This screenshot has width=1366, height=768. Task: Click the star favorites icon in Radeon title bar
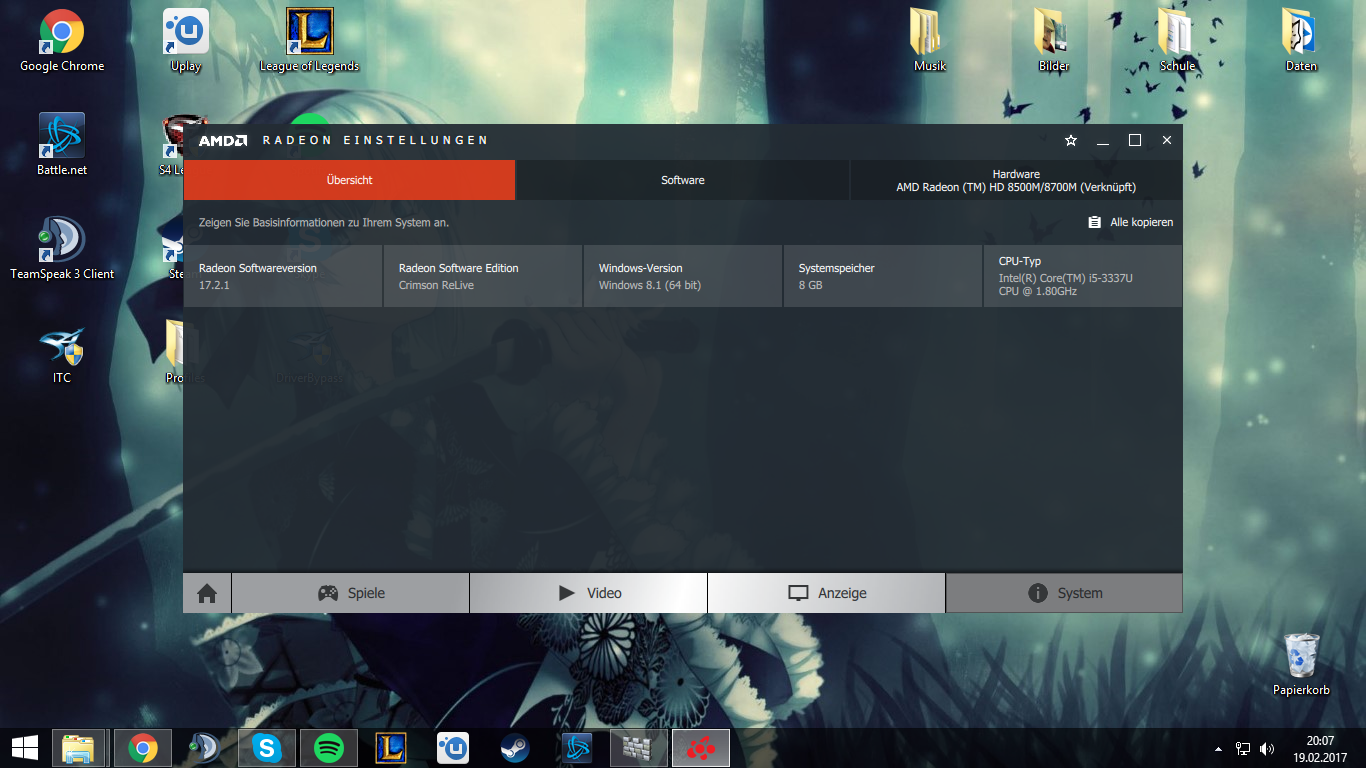tap(1071, 141)
